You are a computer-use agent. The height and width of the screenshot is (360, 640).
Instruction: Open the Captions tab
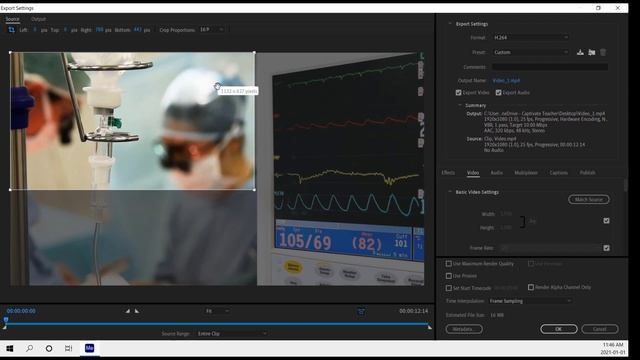(x=558, y=173)
